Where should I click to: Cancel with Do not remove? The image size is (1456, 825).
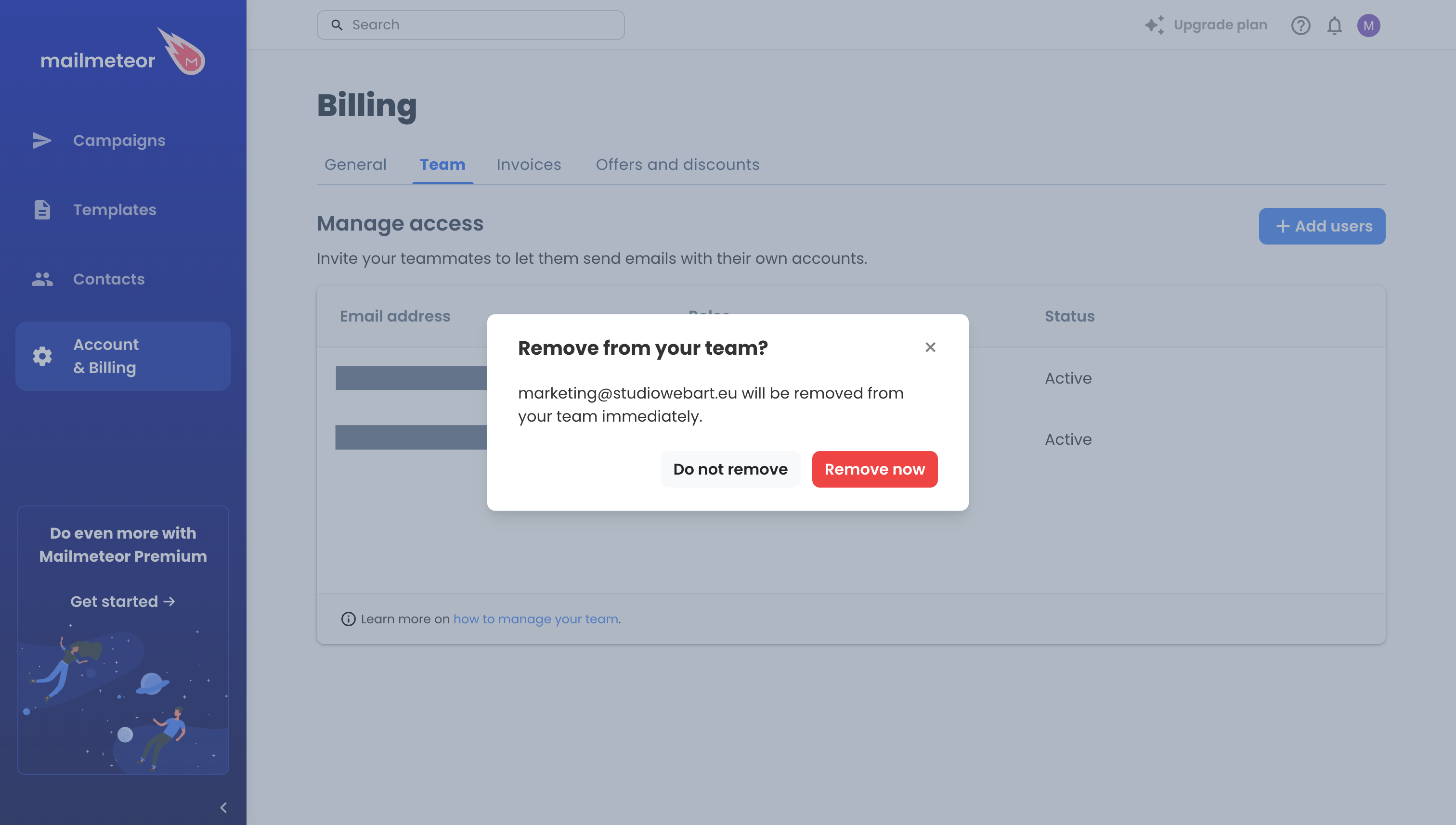pos(730,469)
